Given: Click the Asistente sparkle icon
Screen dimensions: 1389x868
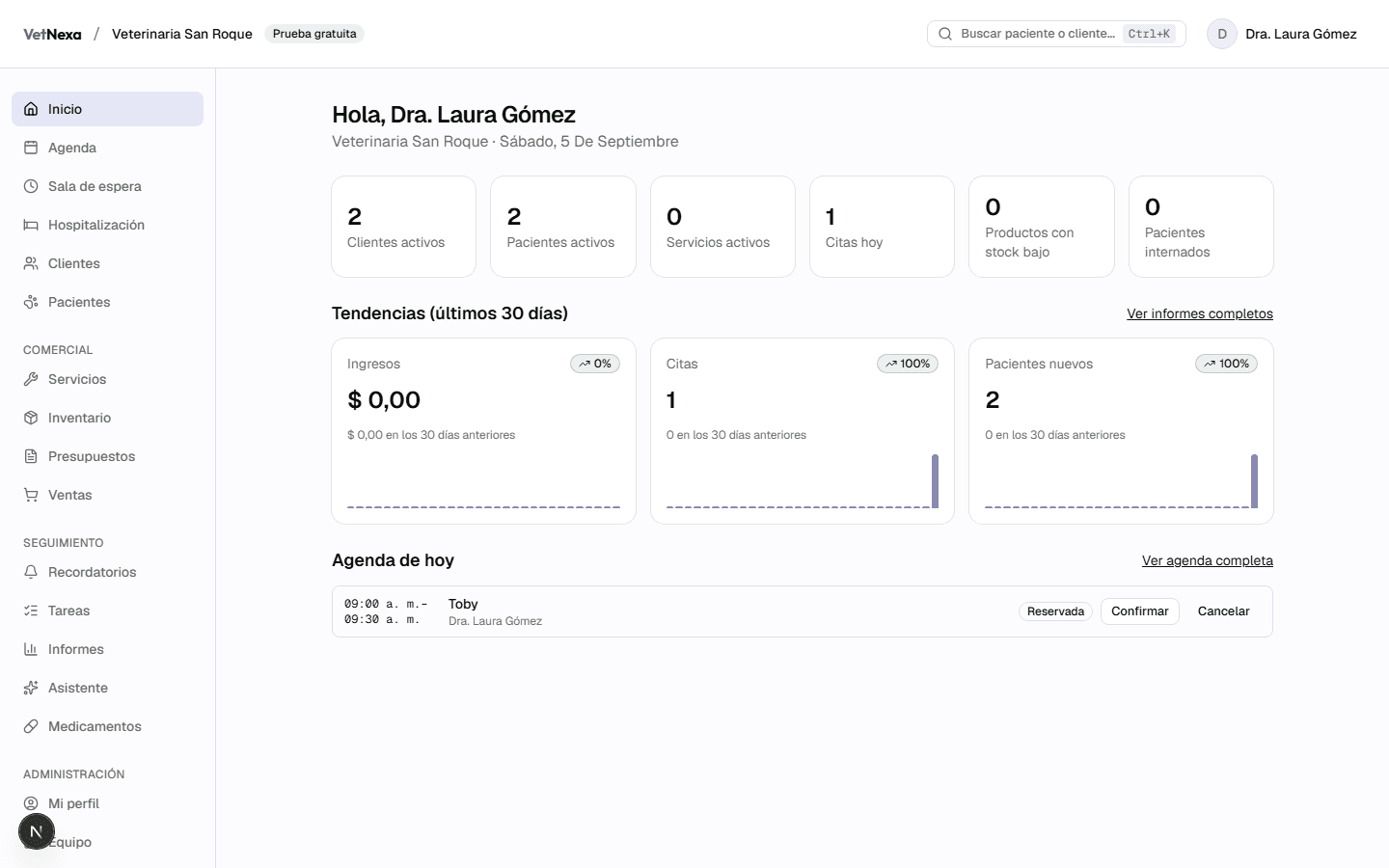Looking at the screenshot, I should [x=31, y=688].
